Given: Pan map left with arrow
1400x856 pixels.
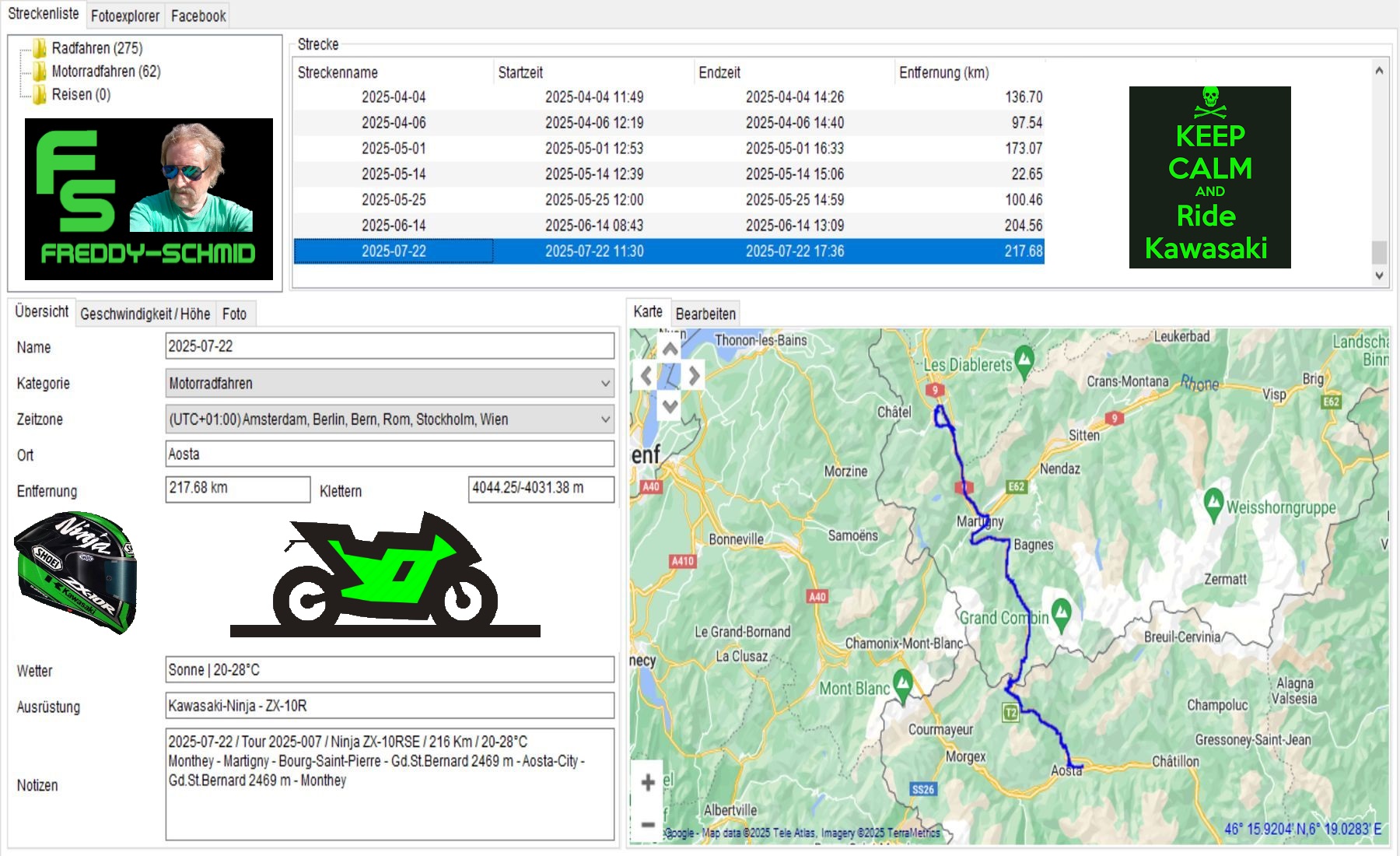Looking at the screenshot, I should click(x=646, y=376).
